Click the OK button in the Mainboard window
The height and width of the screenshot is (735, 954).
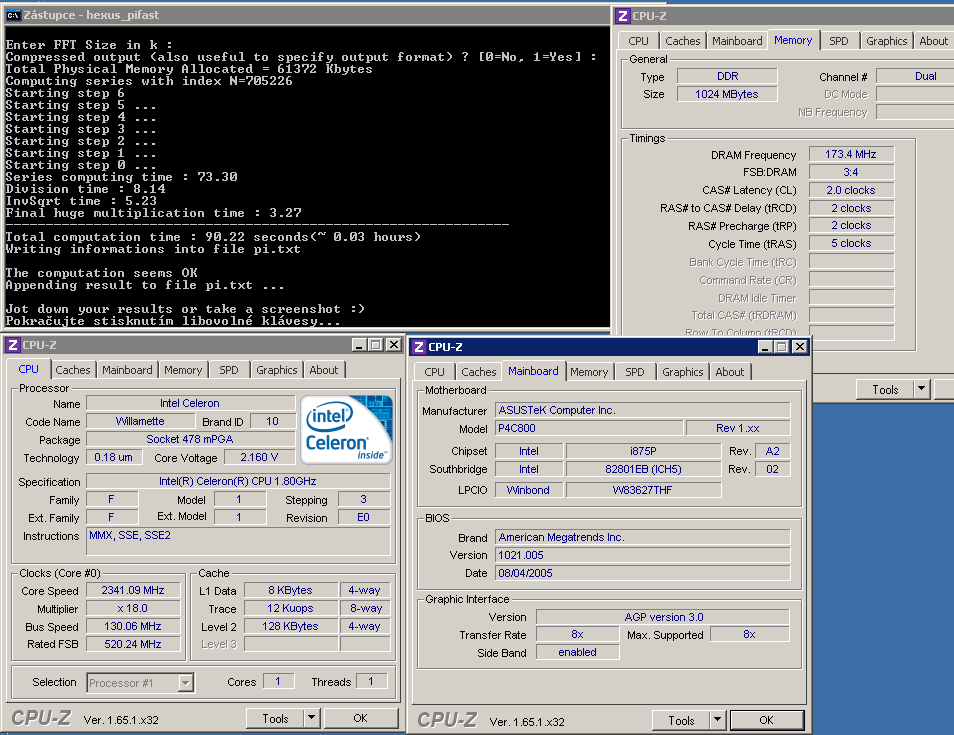coord(766,720)
